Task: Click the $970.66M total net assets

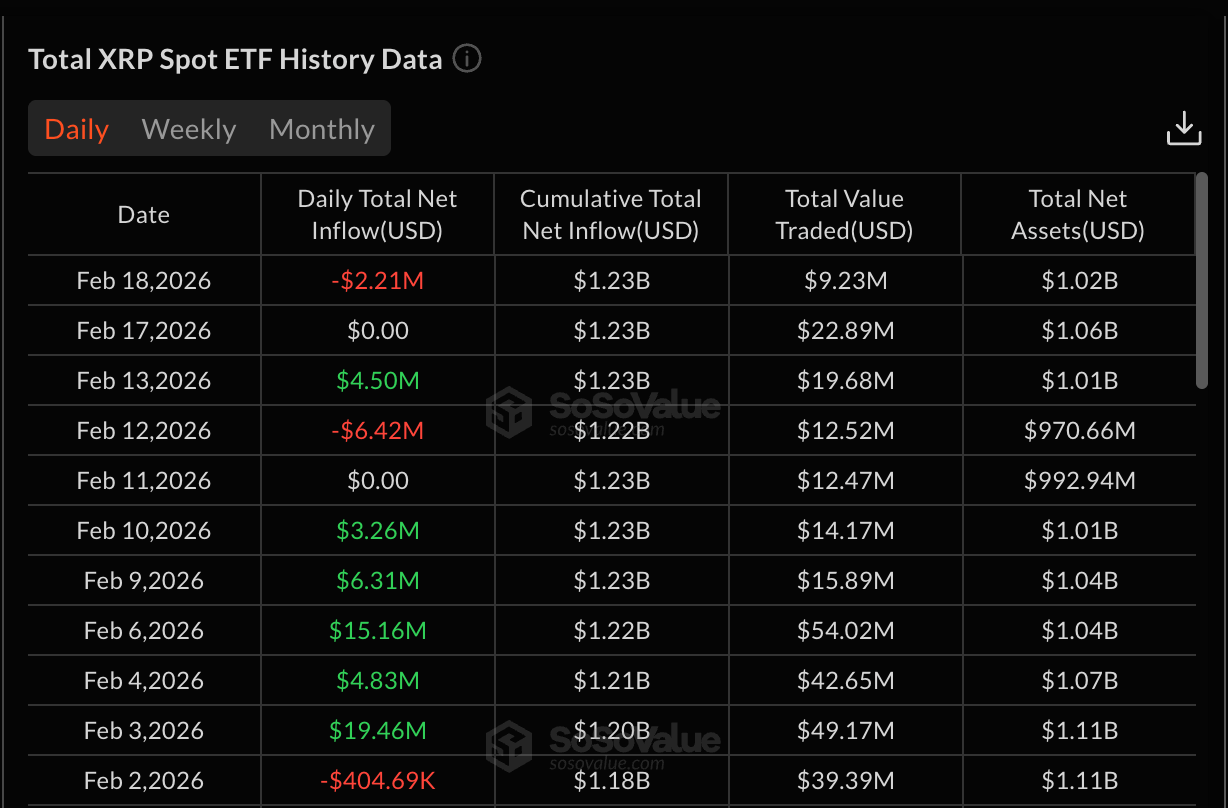Action: (x=1079, y=431)
